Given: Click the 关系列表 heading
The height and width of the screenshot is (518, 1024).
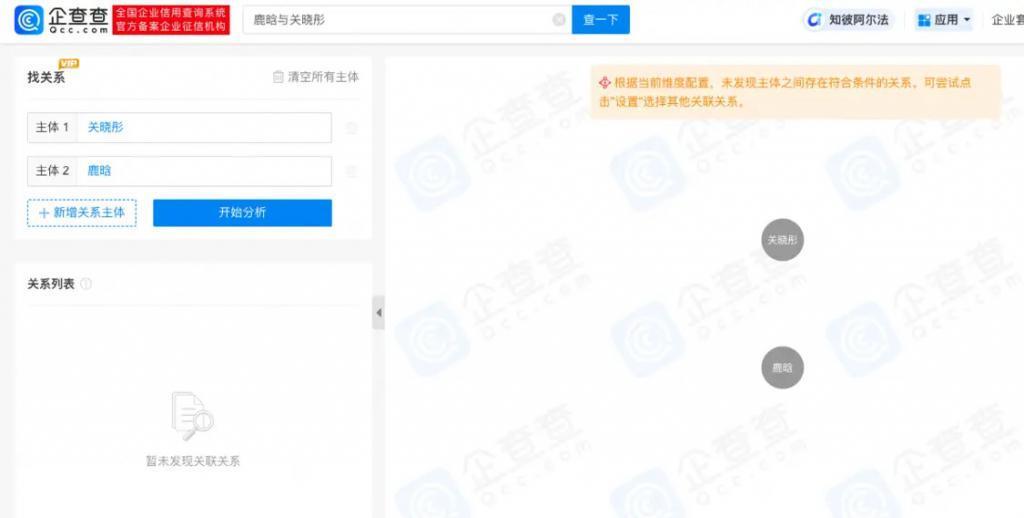Looking at the screenshot, I should pos(51,284).
